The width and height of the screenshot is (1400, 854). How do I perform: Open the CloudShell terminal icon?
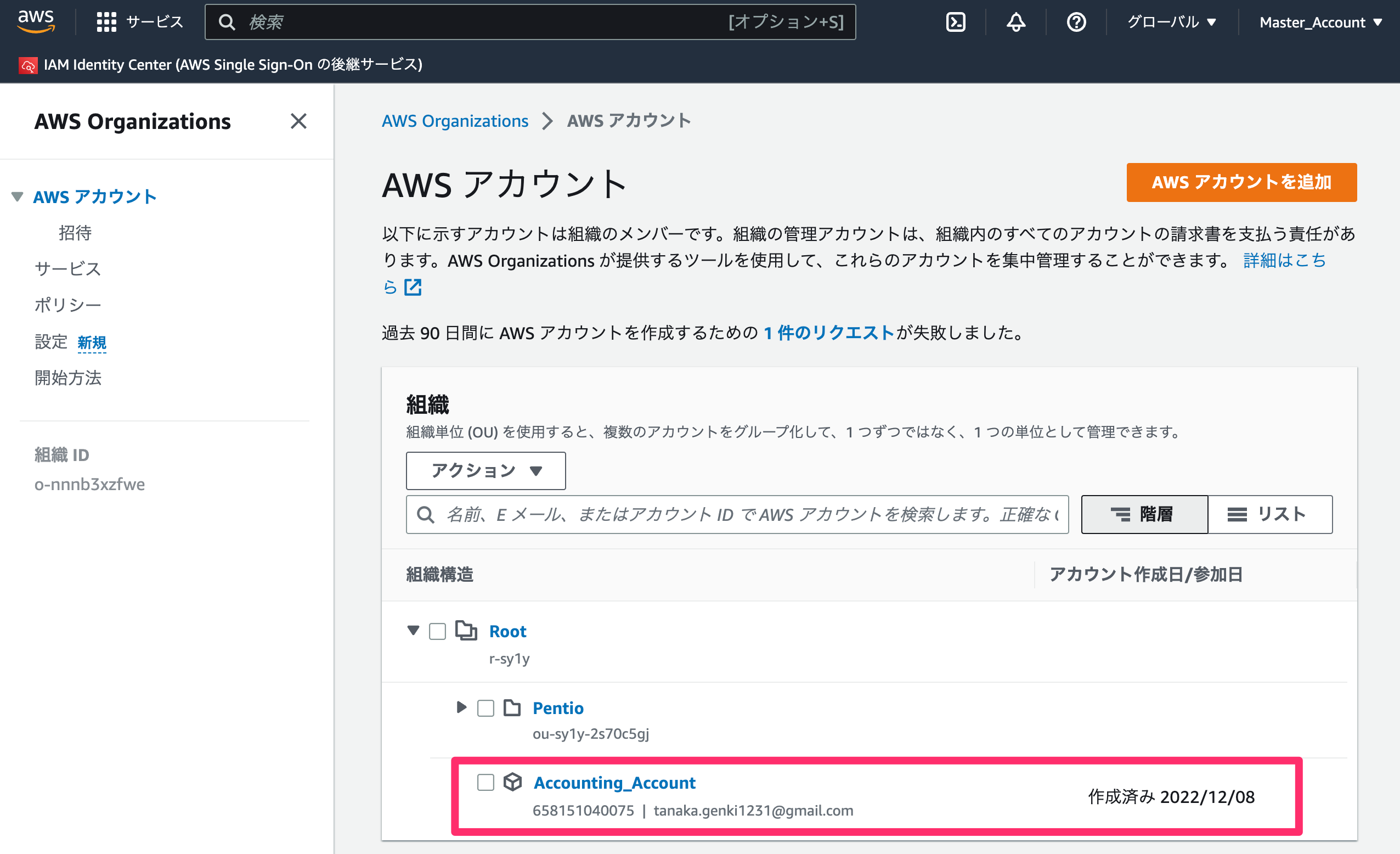[956, 22]
